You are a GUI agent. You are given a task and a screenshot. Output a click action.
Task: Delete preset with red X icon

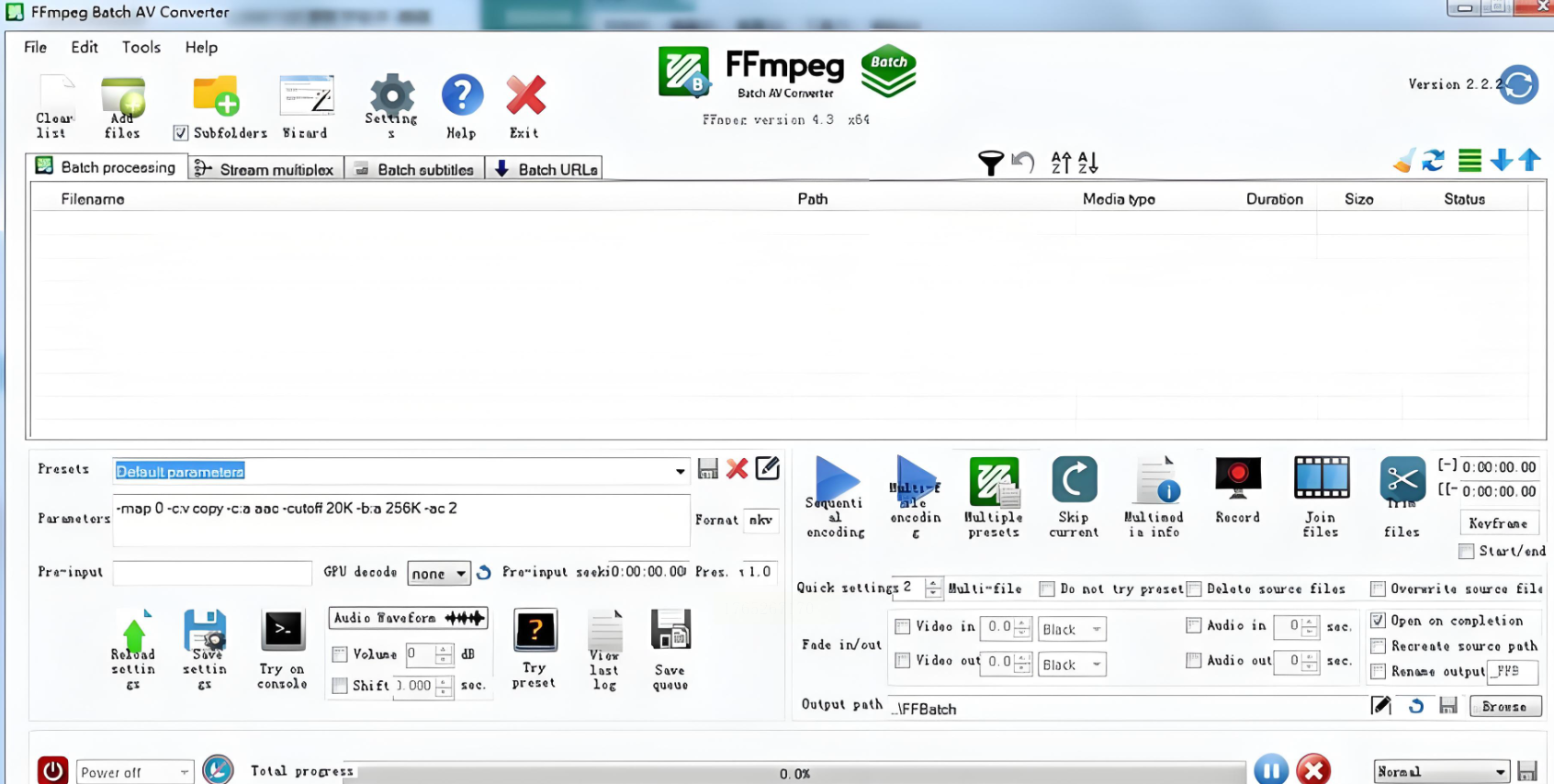tap(737, 469)
